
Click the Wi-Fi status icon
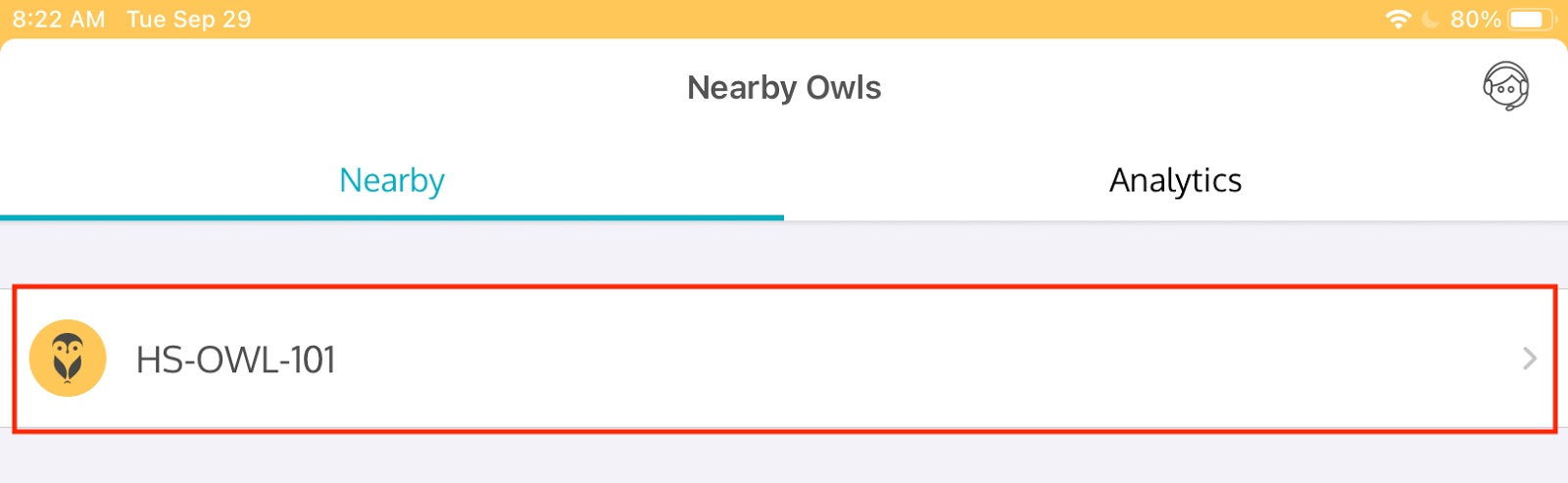1397,20
